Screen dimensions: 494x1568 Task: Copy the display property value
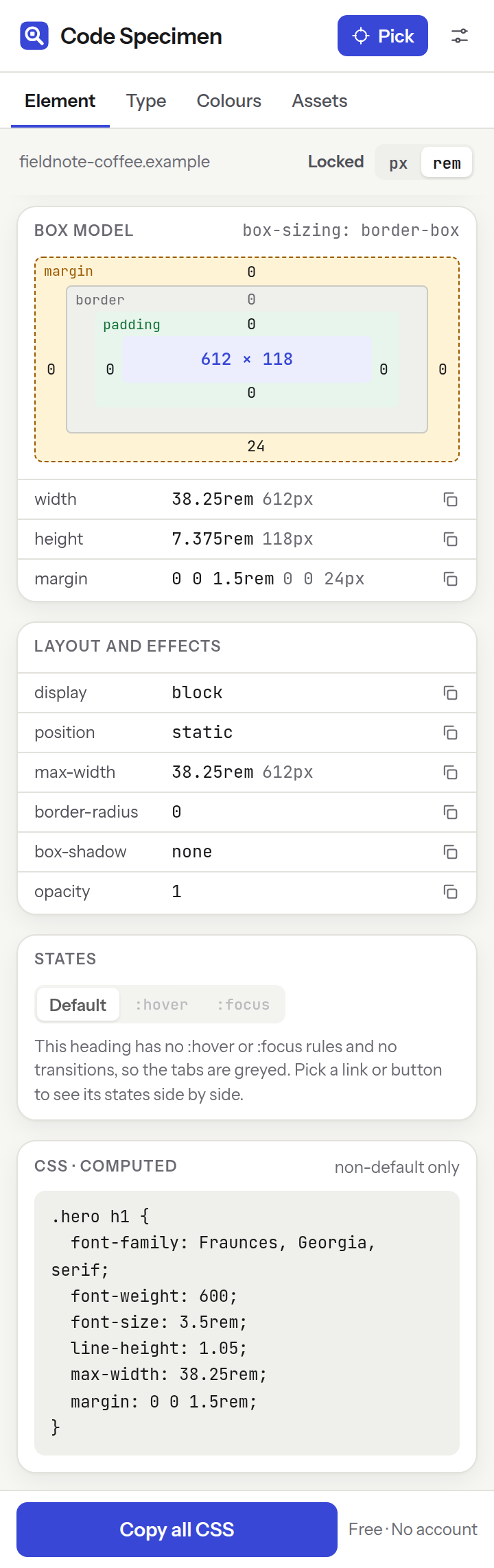click(450, 693)
